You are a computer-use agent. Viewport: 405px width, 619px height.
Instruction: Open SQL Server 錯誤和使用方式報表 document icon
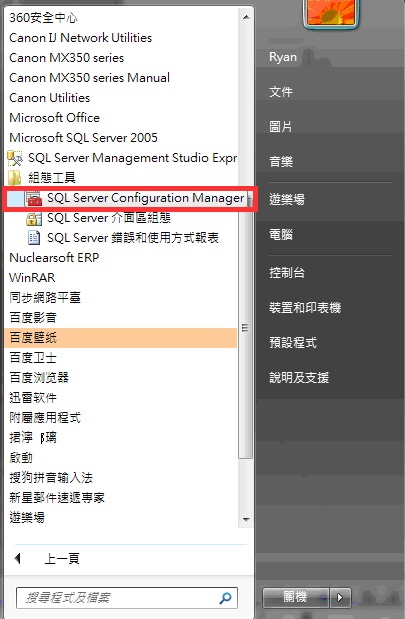point(34,238)
